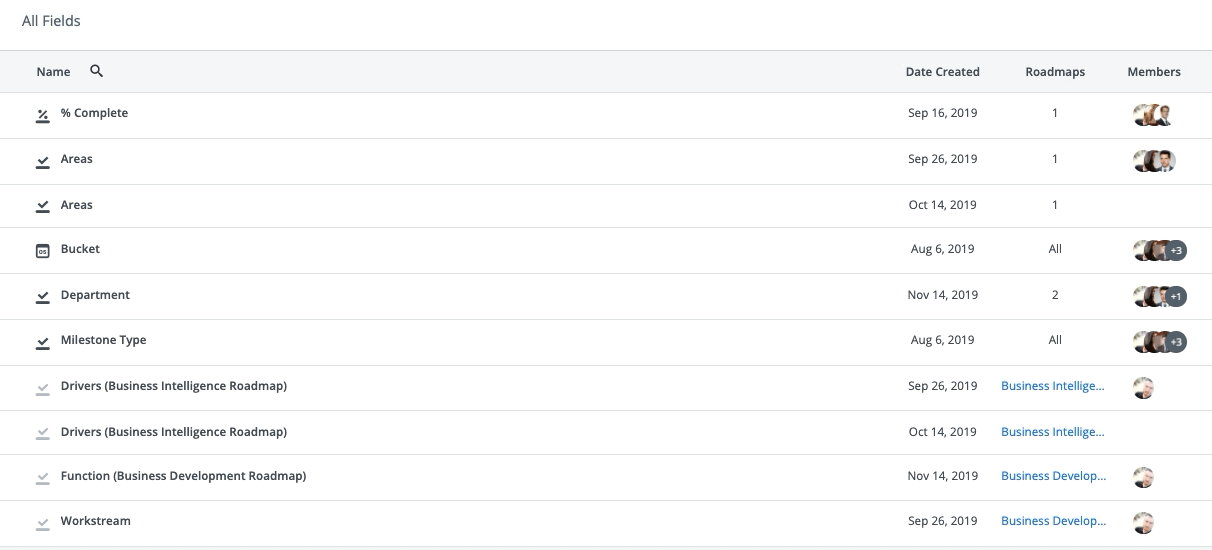
Task: Click the Members column header
Action: click(1154, 72)
